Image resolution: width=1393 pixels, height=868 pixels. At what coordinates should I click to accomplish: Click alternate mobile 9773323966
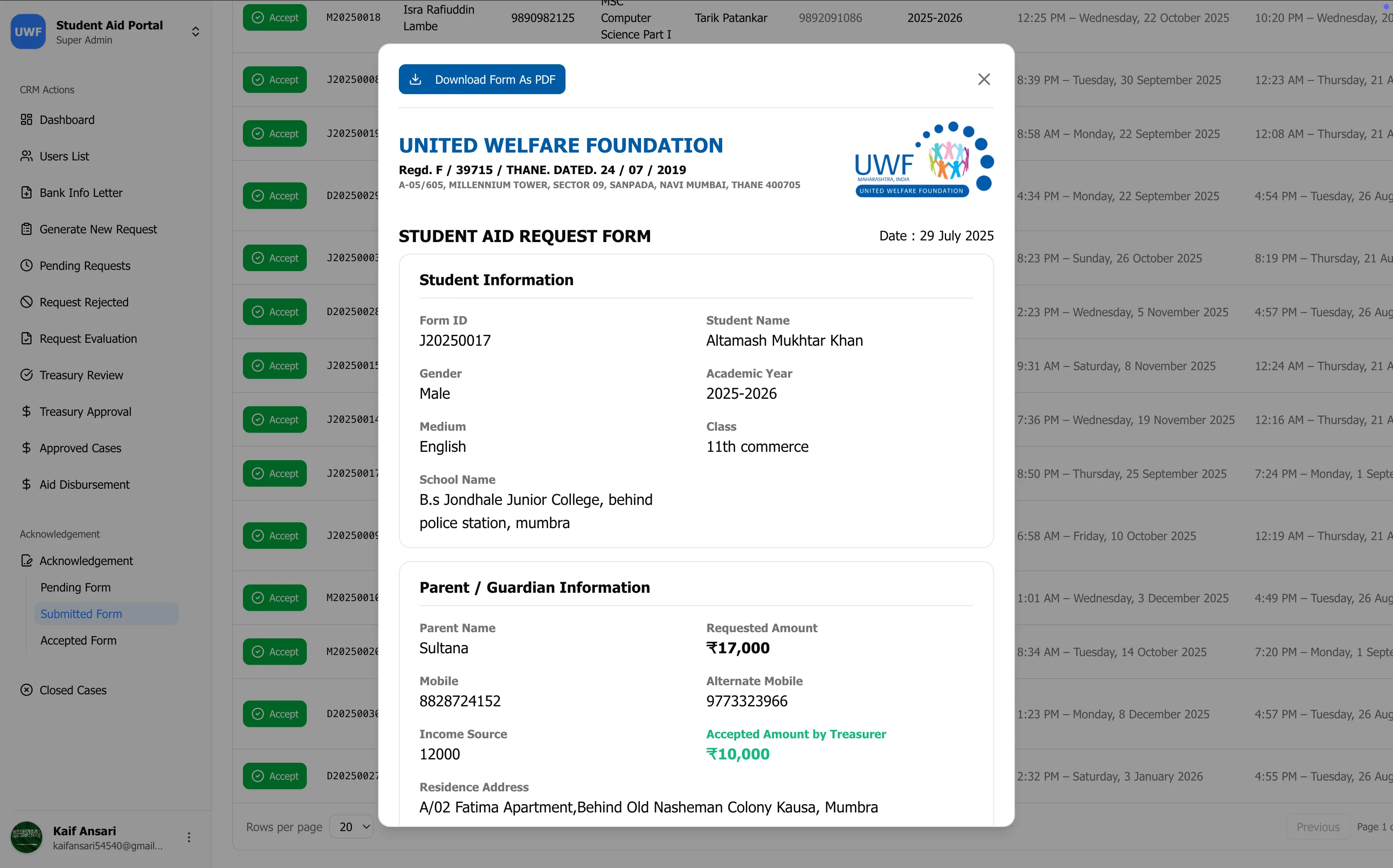[746, 701]
